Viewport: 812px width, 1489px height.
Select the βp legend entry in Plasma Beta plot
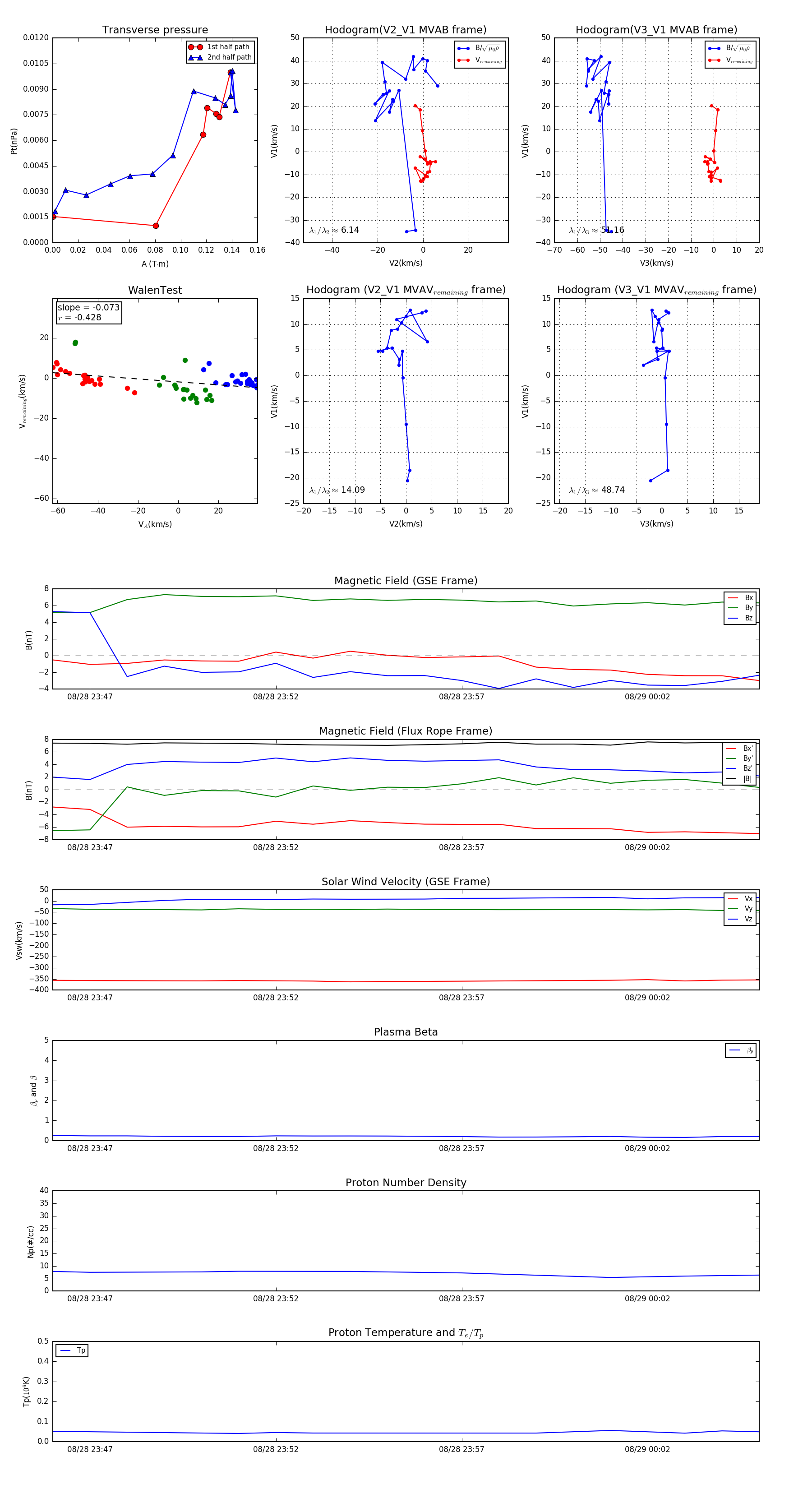click(741, 1050)
